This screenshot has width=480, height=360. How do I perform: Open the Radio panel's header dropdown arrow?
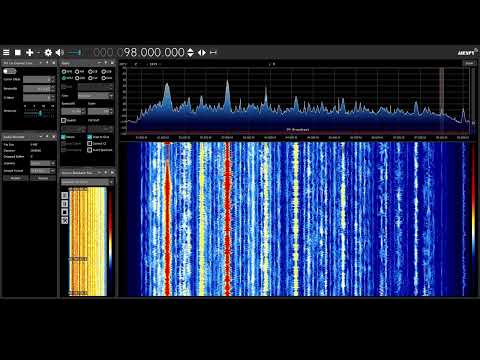click(99, 63)
